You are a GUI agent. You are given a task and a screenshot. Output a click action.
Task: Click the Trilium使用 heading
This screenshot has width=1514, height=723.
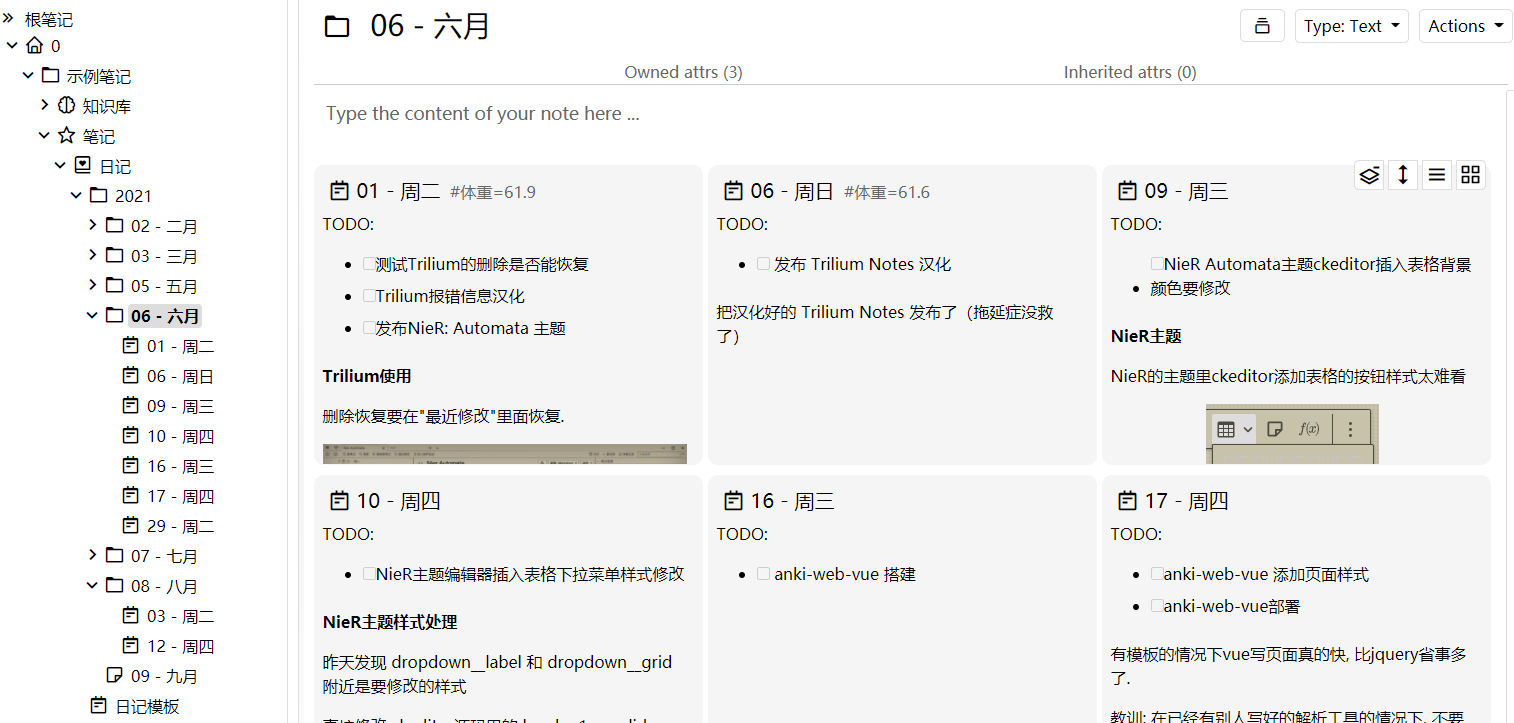(367, 376)
